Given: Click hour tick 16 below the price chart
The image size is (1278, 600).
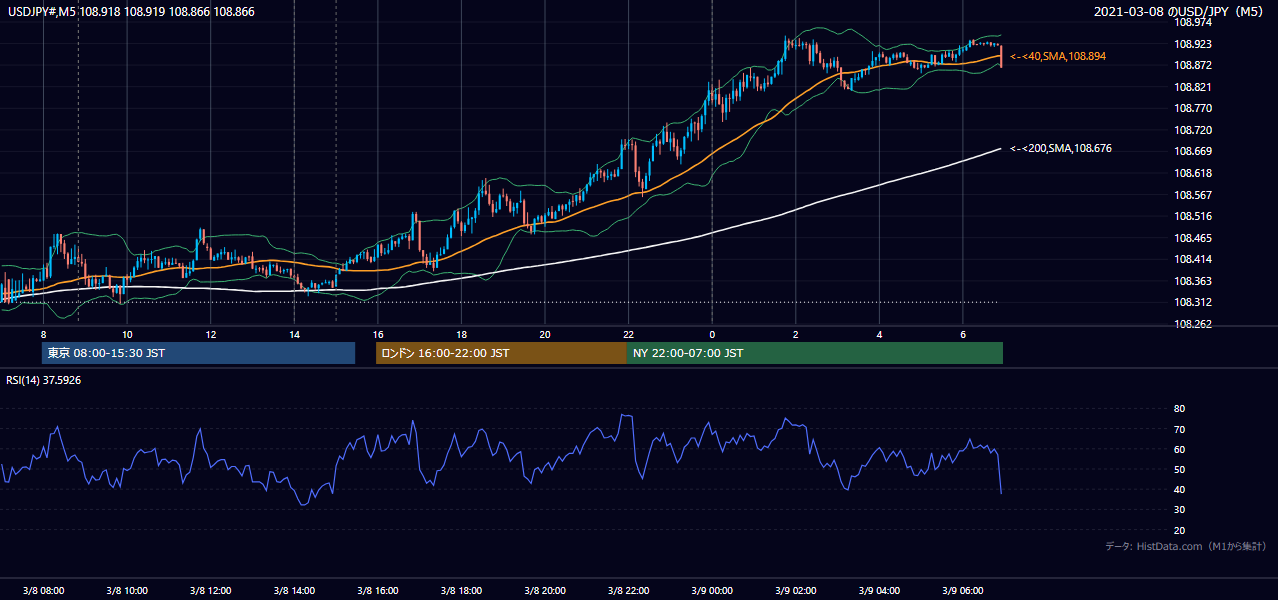Looking at the screenshot, I should pos(378,334).
